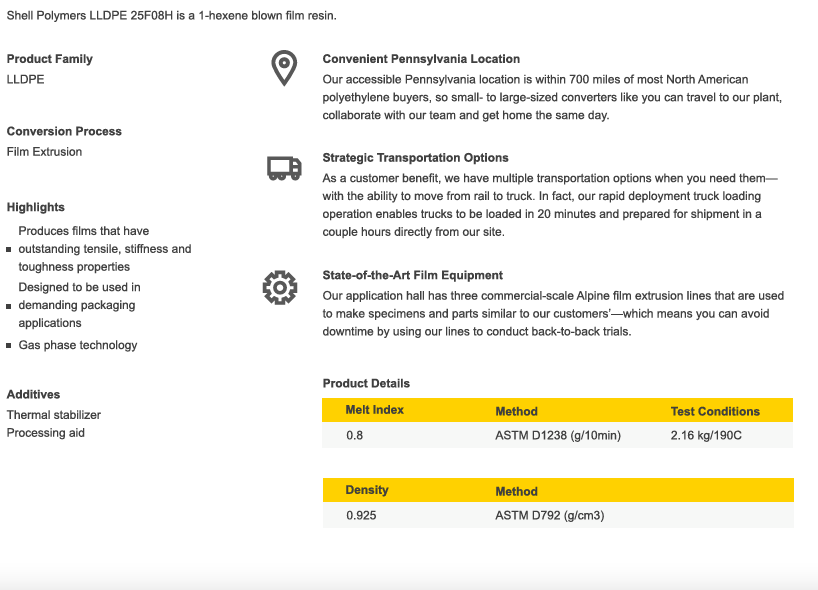This screenshot has width=818, height=590.
Task: Click the ASTM D1238 method cell
Action: click(558, 436)
